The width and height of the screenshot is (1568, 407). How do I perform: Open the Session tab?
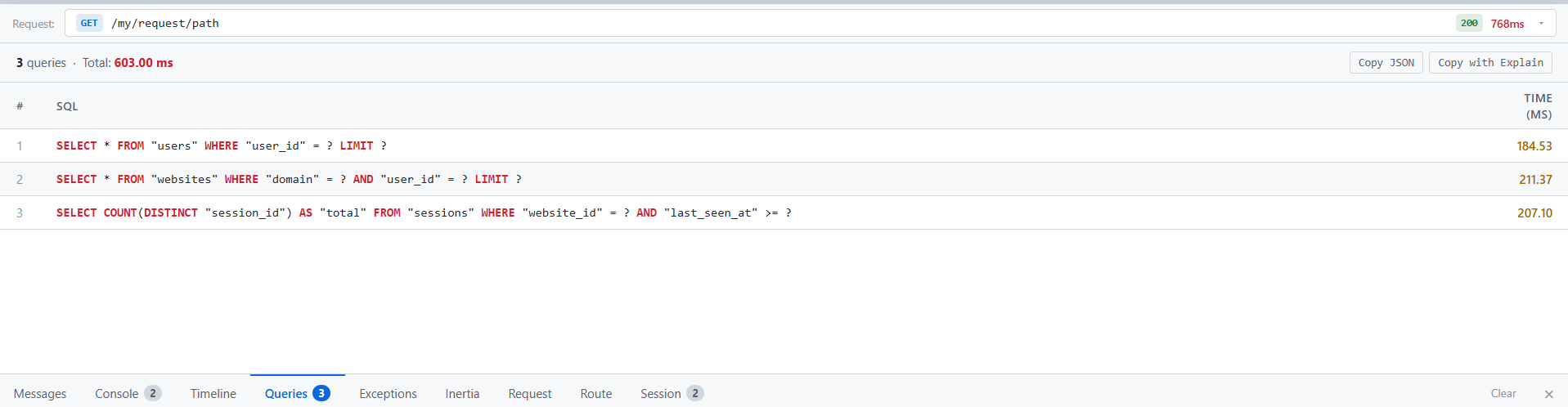click(672, 394)
